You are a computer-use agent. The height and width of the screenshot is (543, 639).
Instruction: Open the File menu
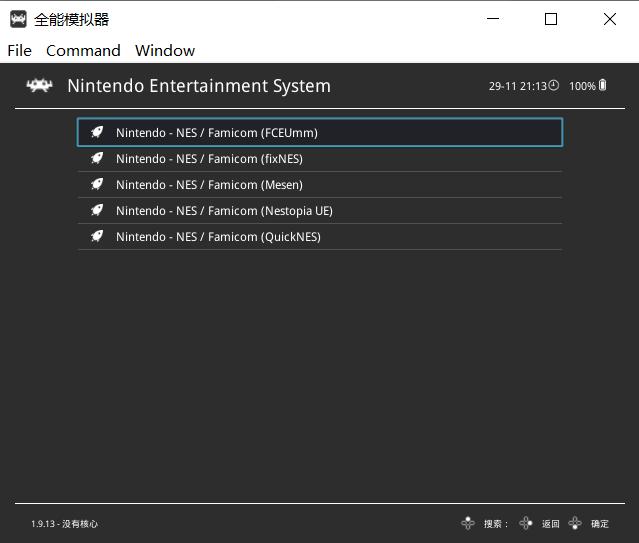19,50
